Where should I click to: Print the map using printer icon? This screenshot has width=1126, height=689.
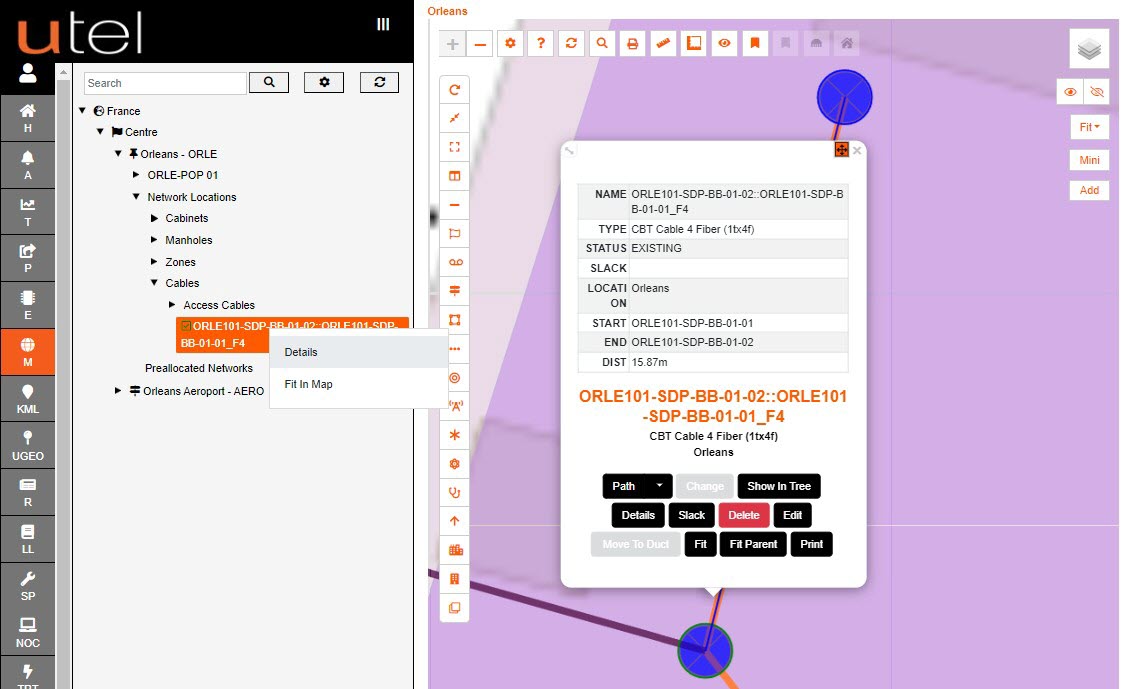(x=633, y=44)
